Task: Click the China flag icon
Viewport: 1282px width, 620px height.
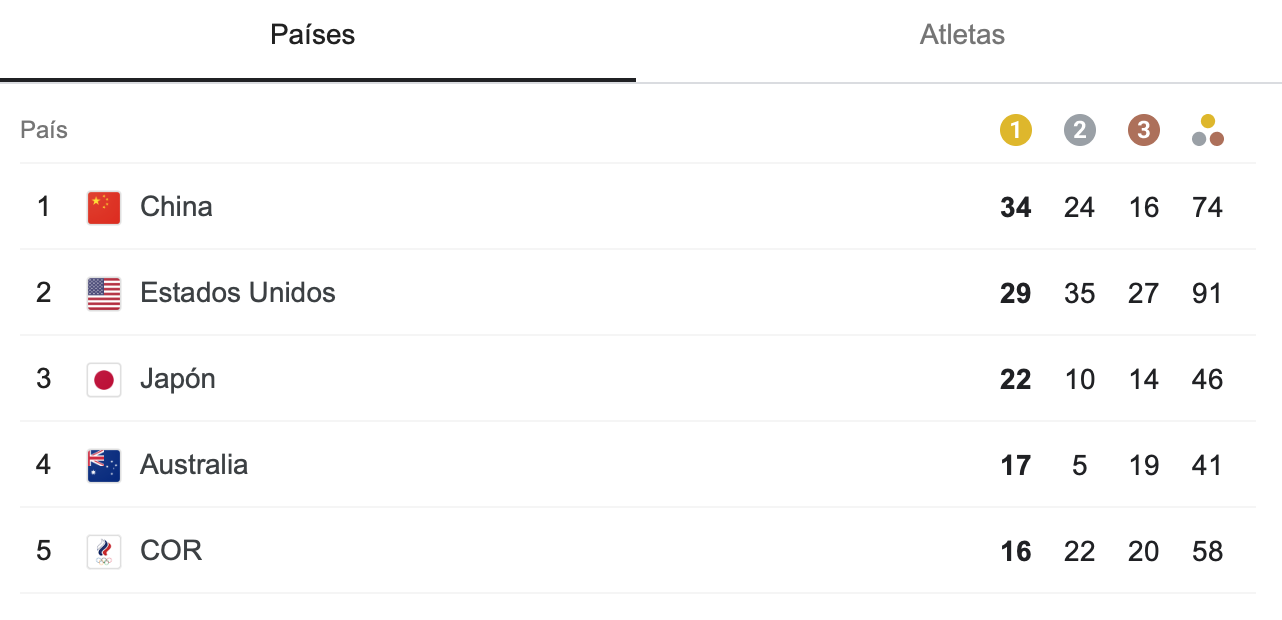Action: [x=104, y=207]
